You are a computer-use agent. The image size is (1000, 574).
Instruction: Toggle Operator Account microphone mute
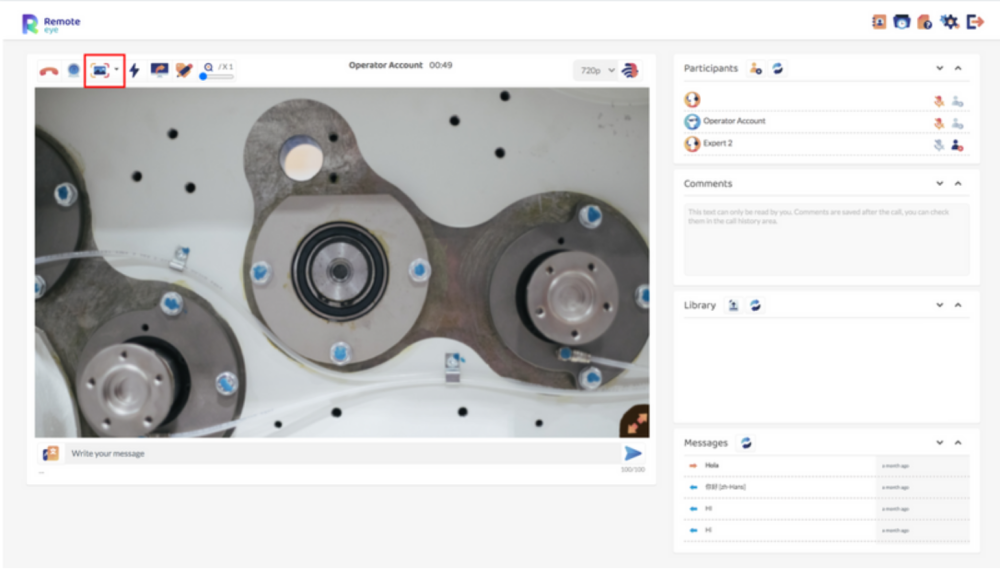(939, 123)
